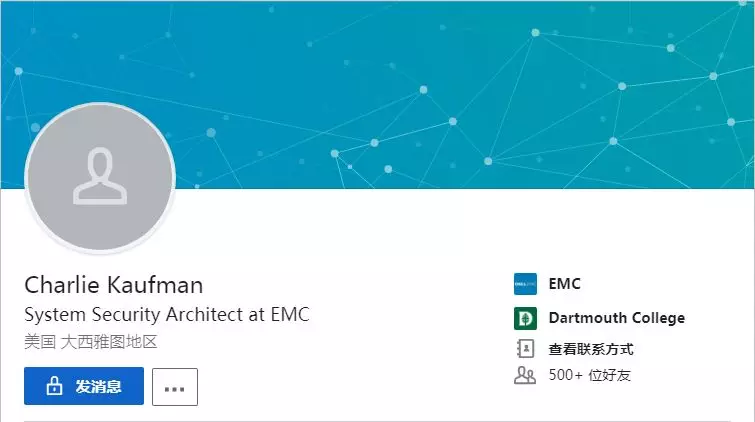Open the EMC company link

click(x=564, y=284)
